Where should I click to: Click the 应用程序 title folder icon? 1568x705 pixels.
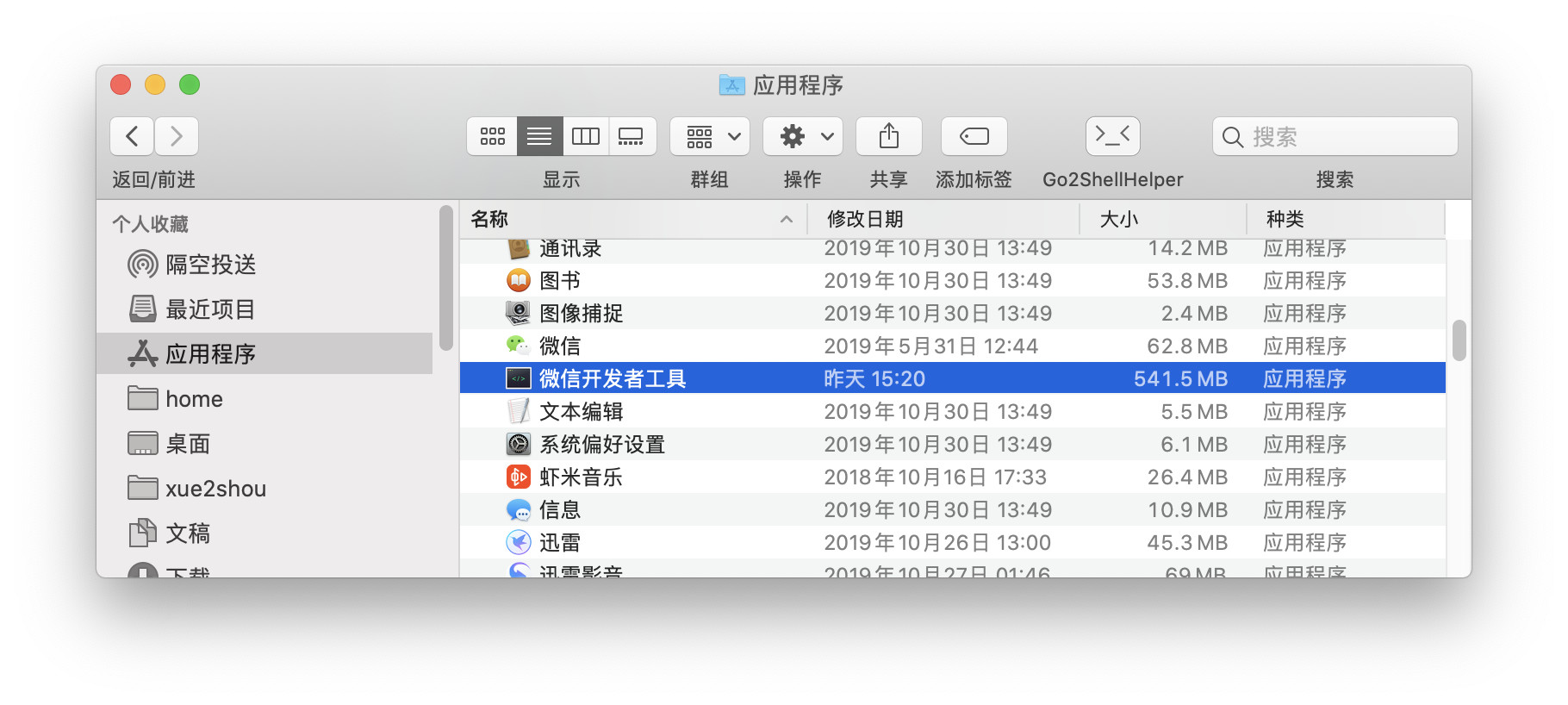(731, 84)
